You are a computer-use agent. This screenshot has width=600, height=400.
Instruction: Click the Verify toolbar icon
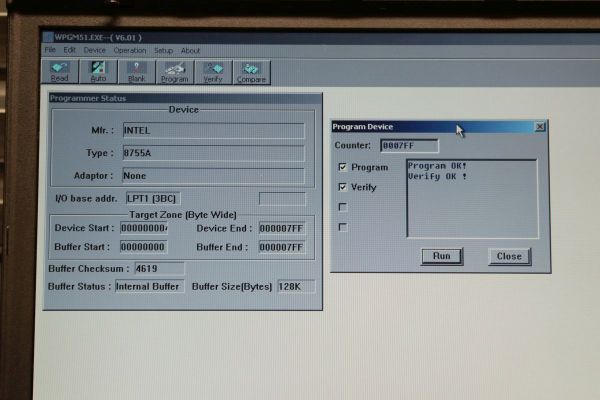tap(213, 71)
